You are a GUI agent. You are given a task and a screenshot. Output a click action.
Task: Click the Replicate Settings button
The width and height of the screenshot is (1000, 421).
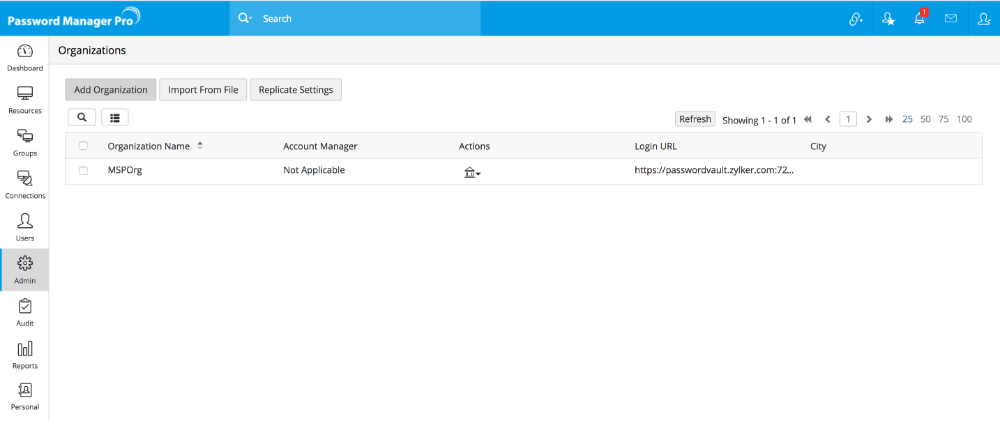pyautogui.click(x=296, y=90)
